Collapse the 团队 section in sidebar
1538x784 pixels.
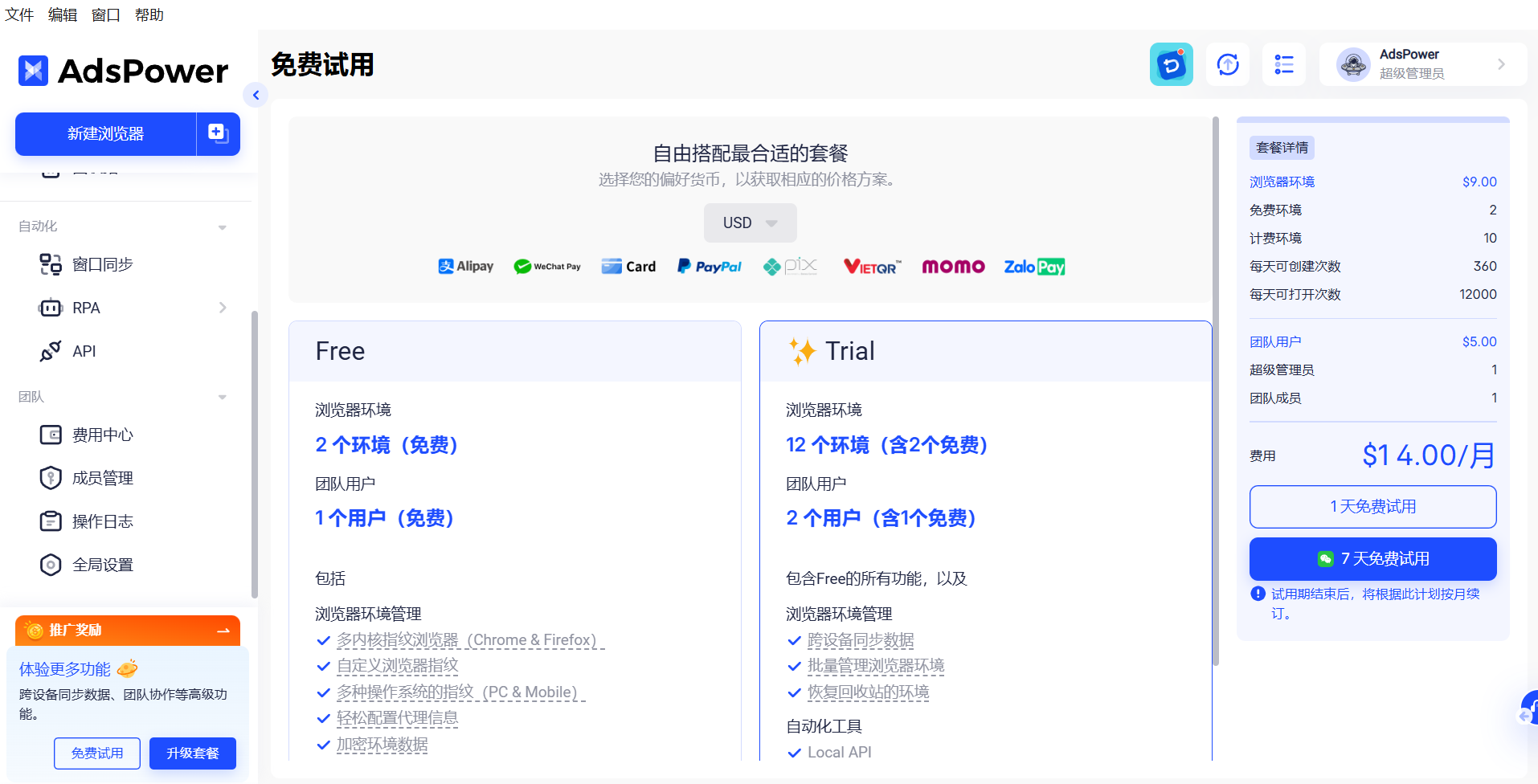click(x=223, y=397)
